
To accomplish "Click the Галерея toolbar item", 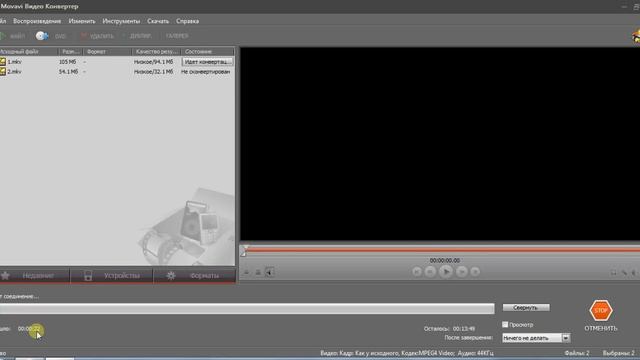I will [177, 36].
